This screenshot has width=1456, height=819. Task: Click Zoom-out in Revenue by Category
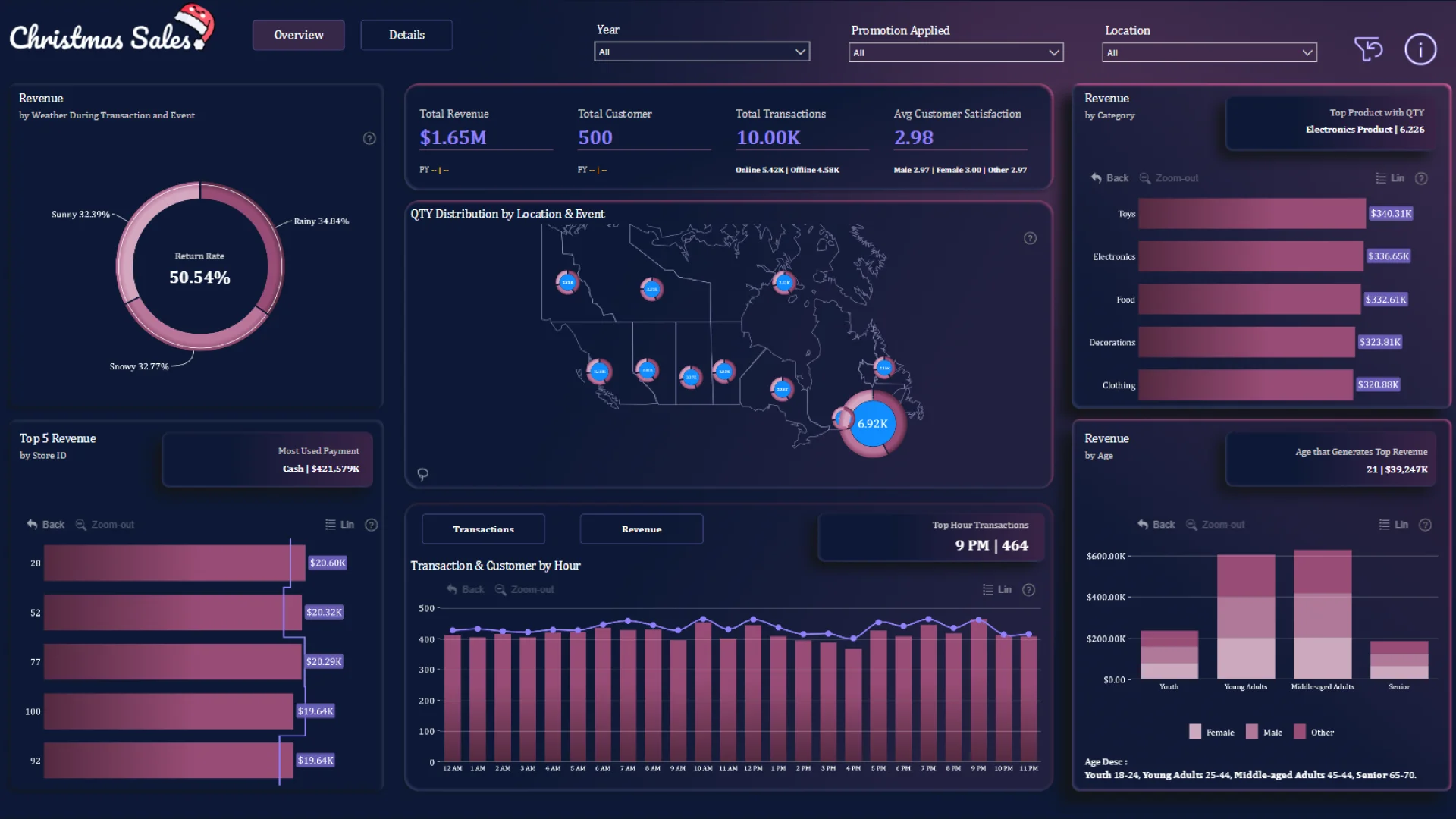(x=1169, y=178)
